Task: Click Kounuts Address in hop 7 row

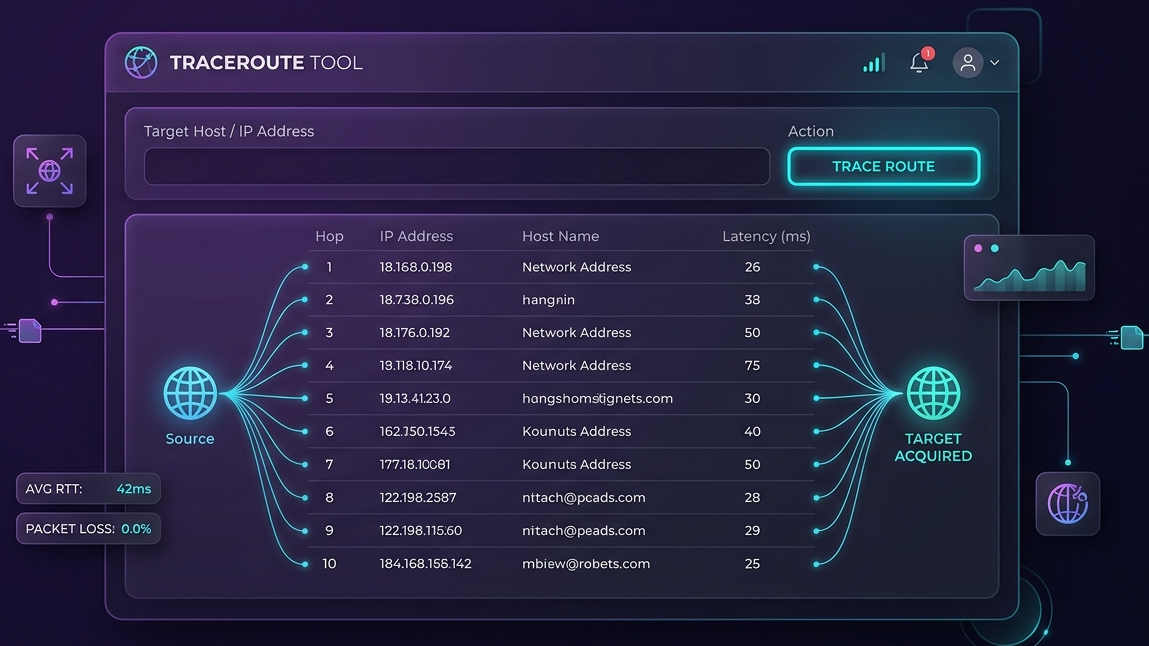Action: coord(576,464)
